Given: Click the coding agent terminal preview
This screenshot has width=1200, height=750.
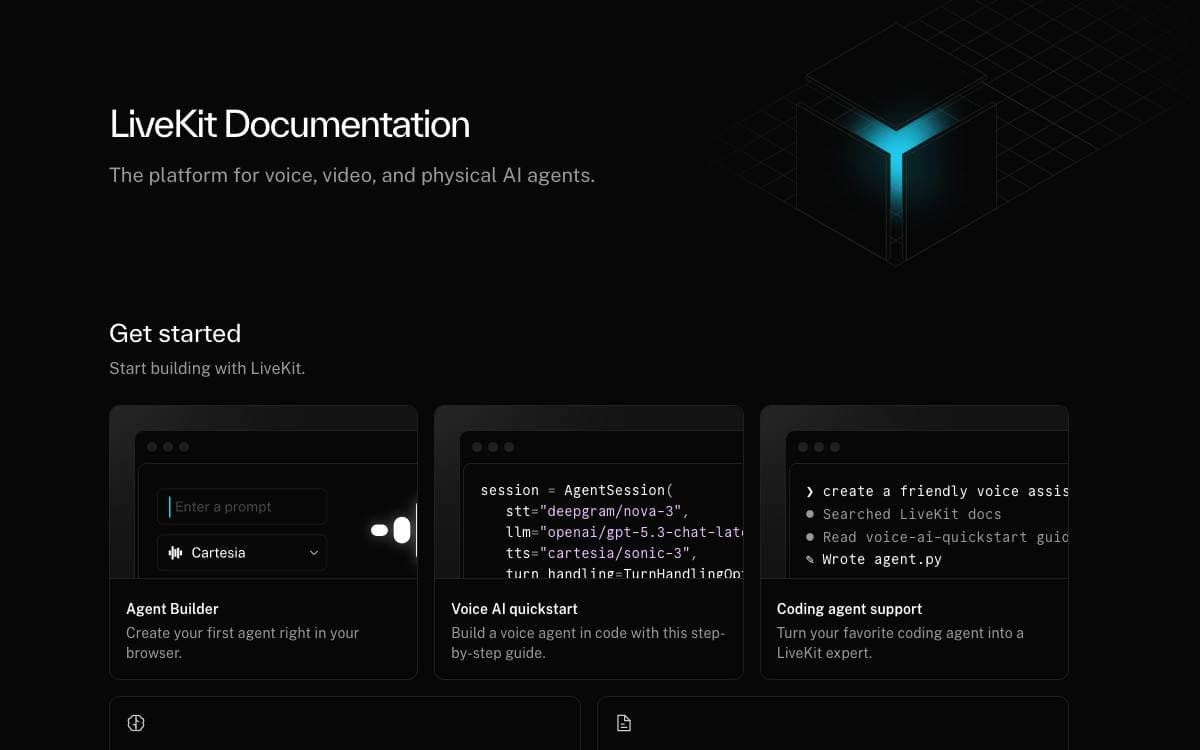Looking at the screenshot, I should pos(914,492).
